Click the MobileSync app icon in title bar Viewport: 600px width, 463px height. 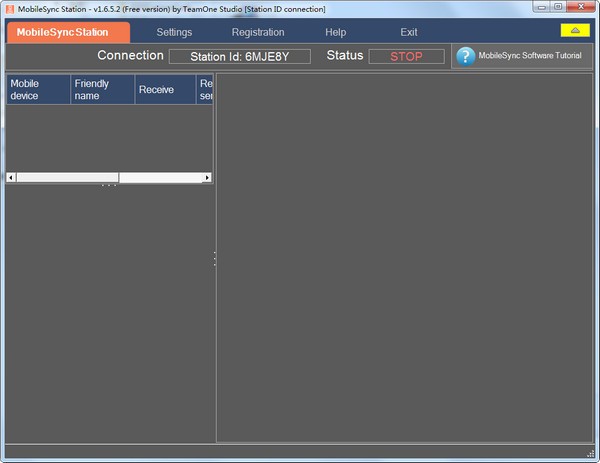coord(9,8)
